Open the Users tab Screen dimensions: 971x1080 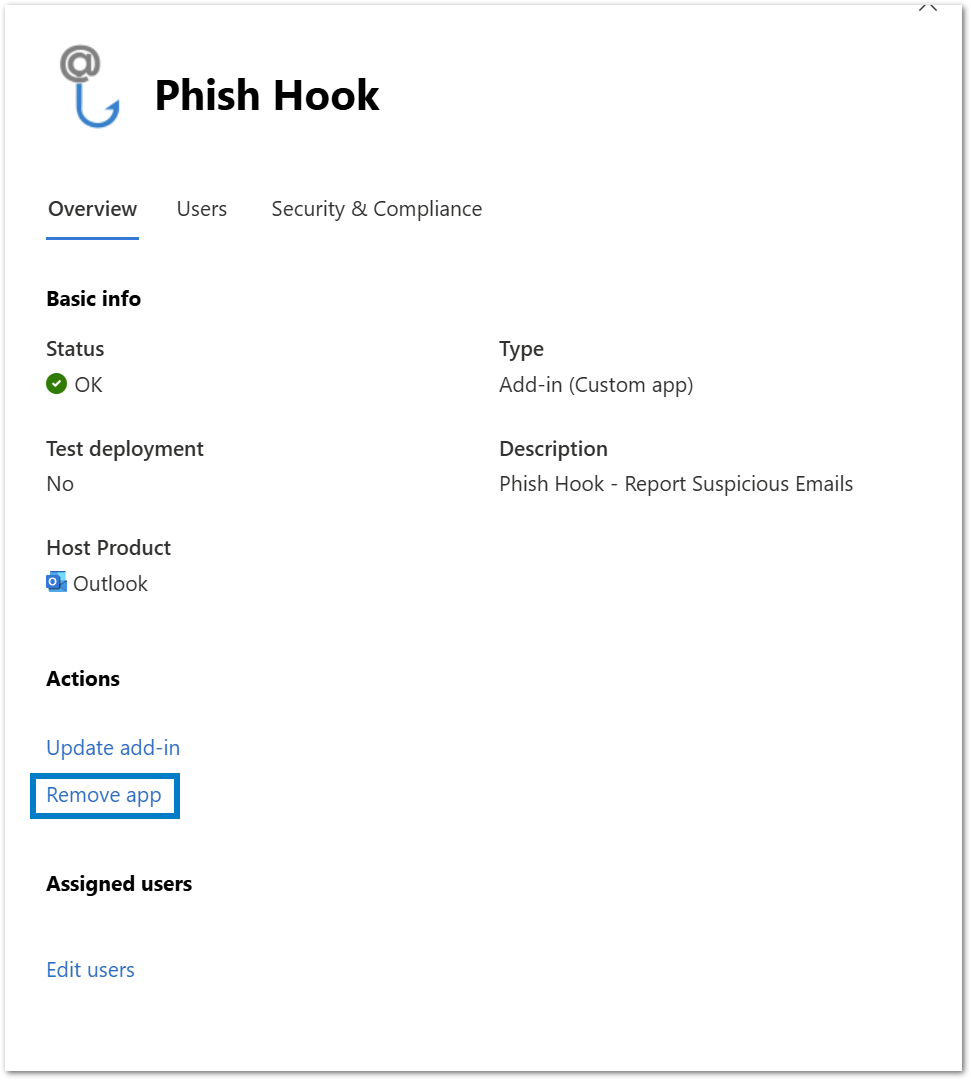pos(202,209)
